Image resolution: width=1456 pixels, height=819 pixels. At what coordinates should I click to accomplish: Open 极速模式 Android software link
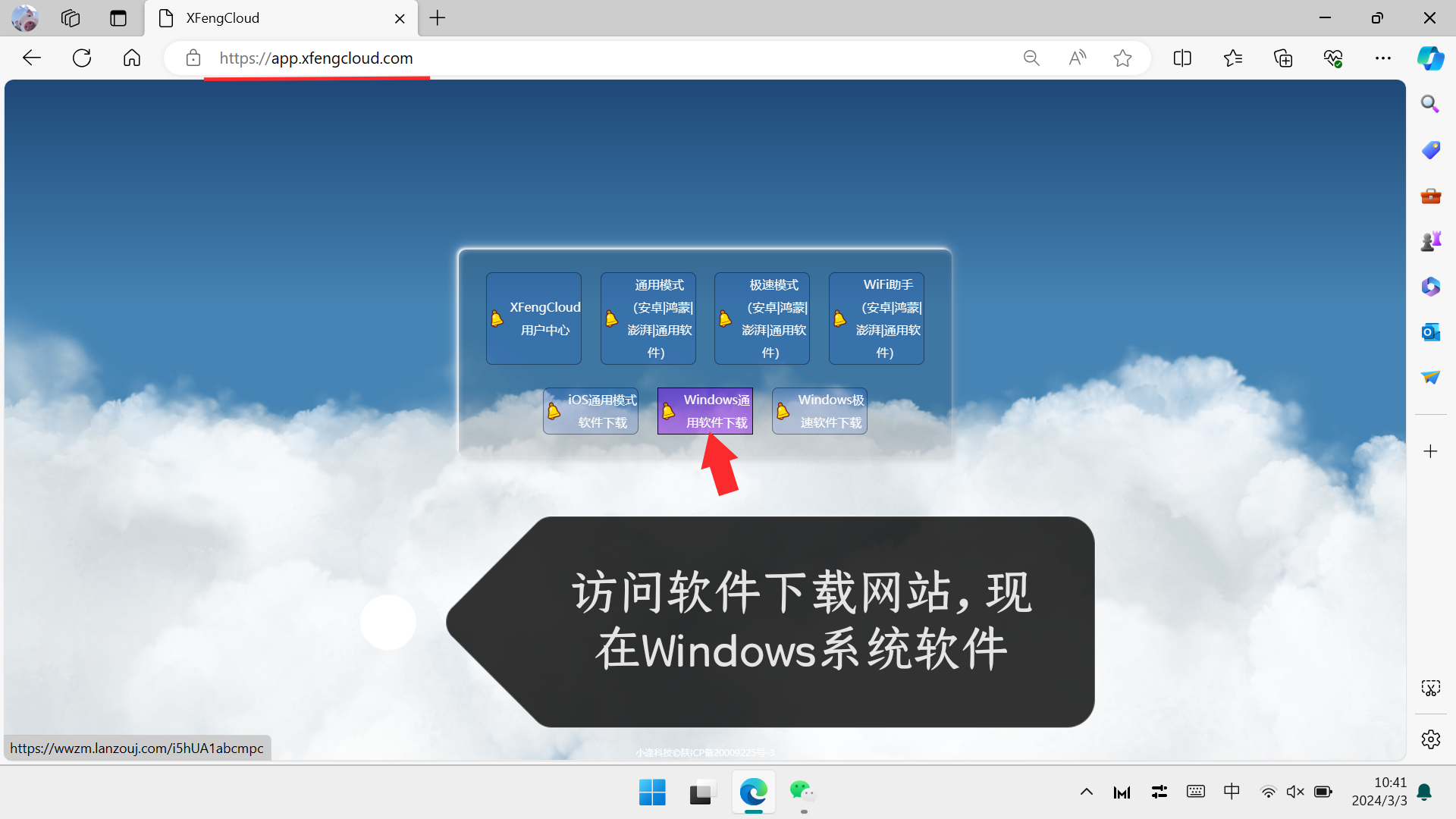tap(762, 318)
